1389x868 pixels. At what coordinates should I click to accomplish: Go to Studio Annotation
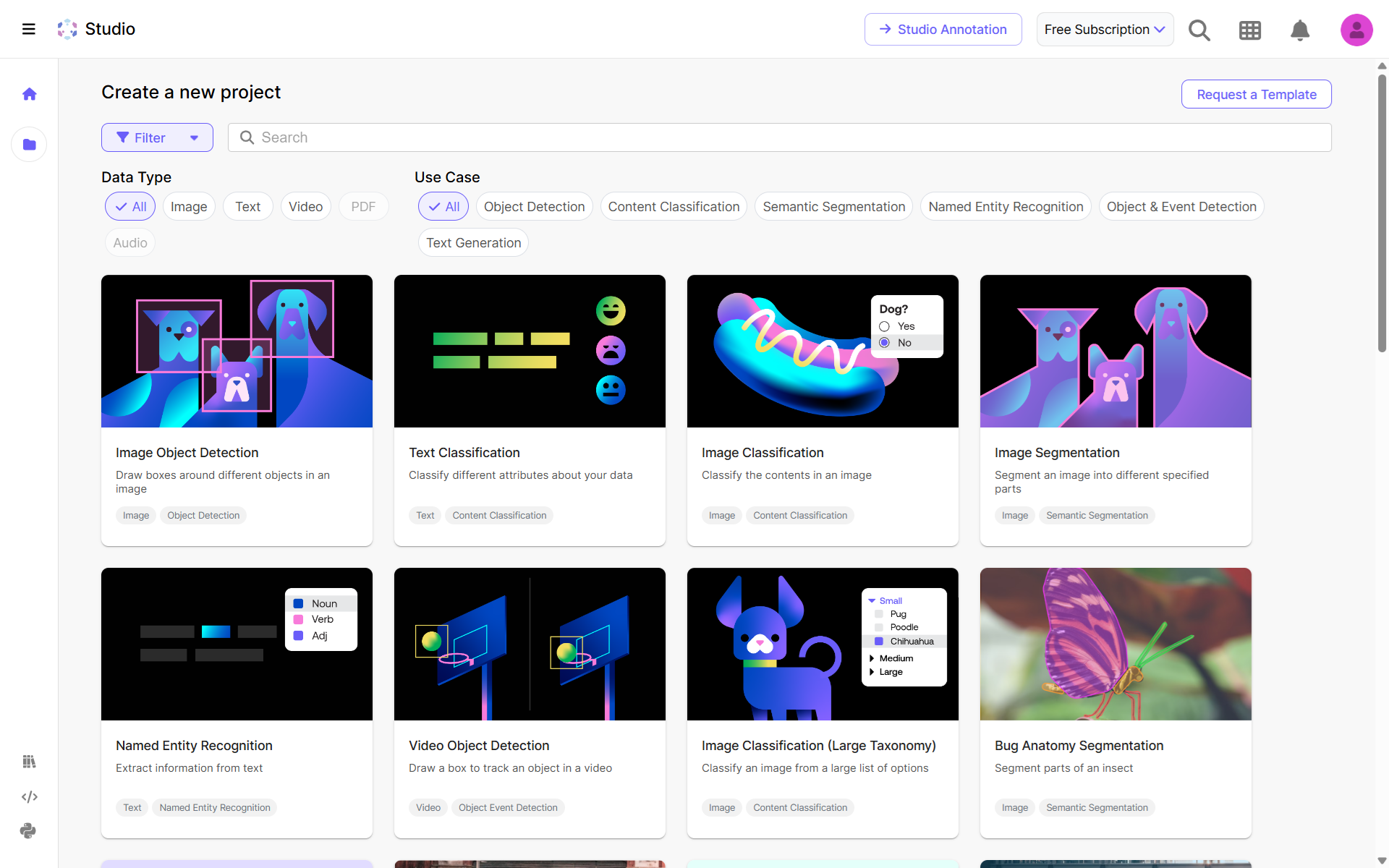[x=943, y=30]
